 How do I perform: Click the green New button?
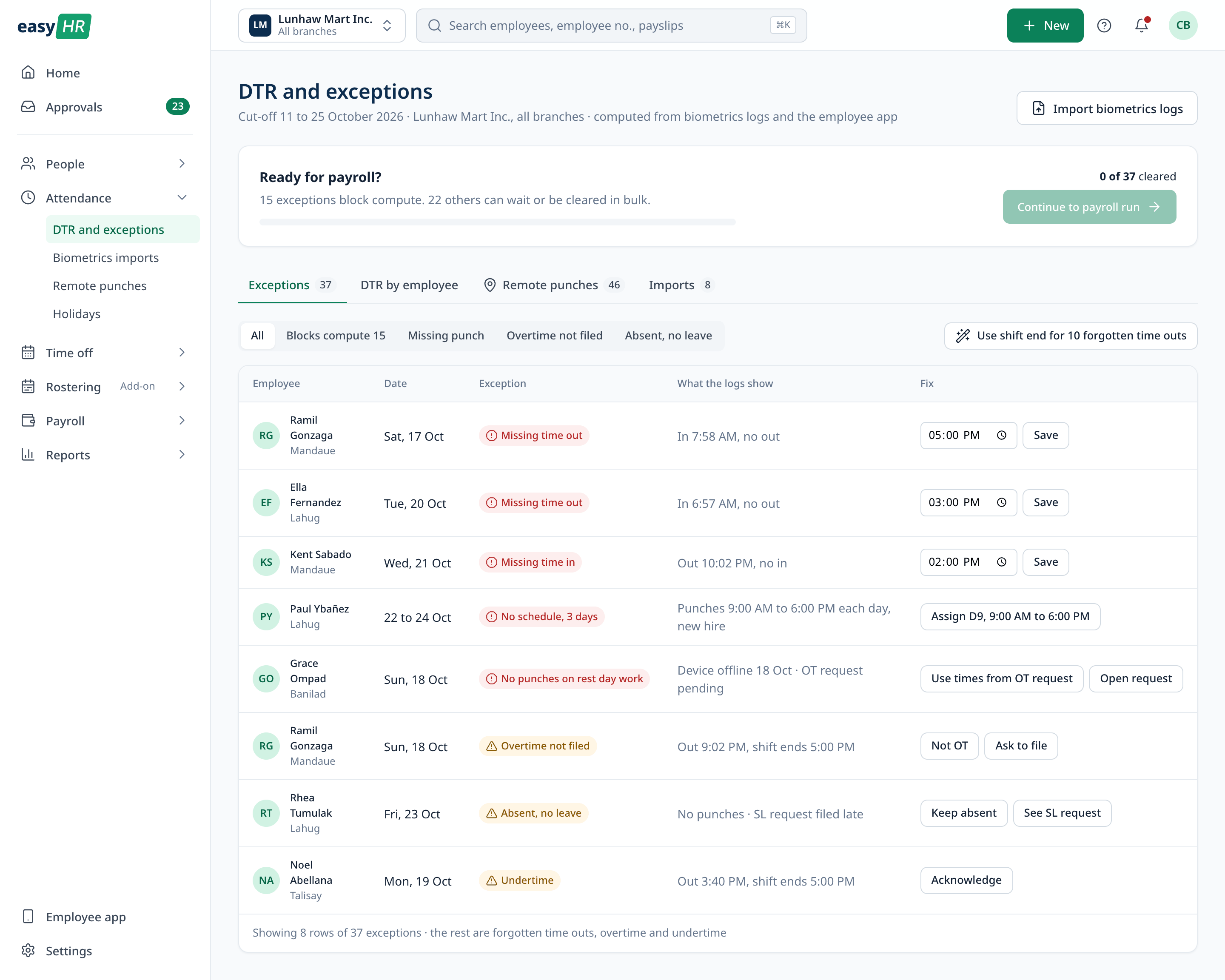point(1045,26)
